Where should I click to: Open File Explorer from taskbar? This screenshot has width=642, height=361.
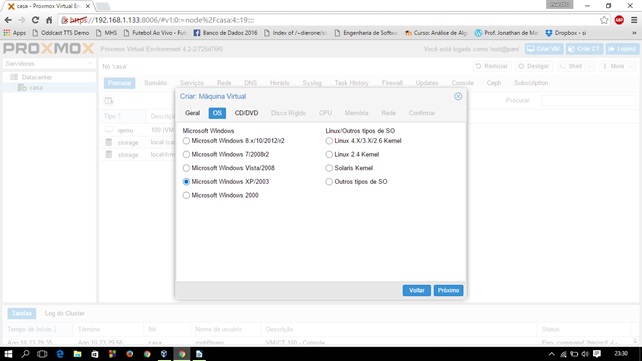point(77,354)
